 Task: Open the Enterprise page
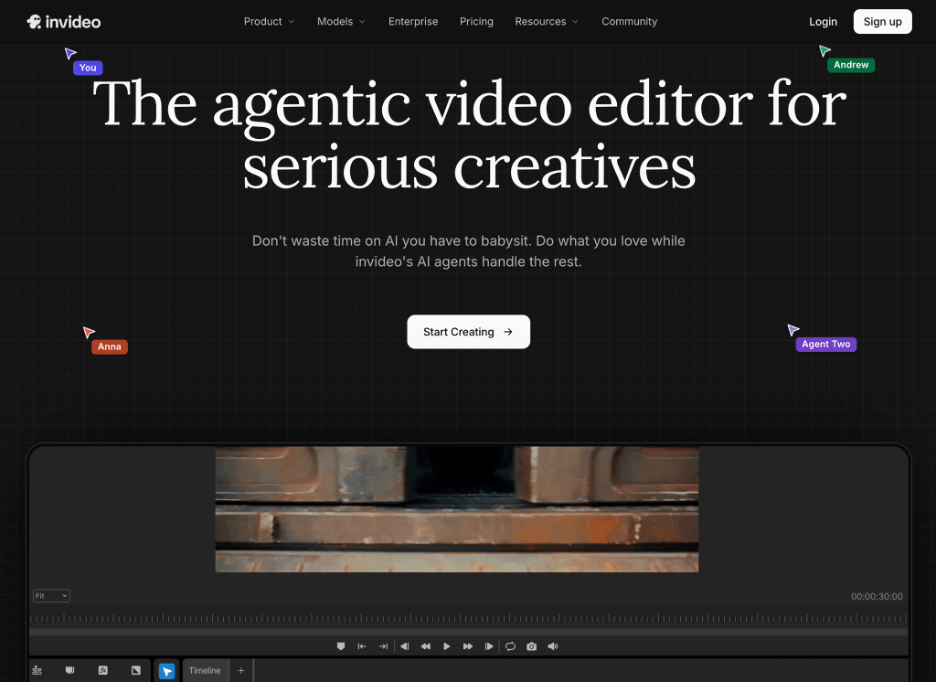pyautogui.click(x=413, y=21)
